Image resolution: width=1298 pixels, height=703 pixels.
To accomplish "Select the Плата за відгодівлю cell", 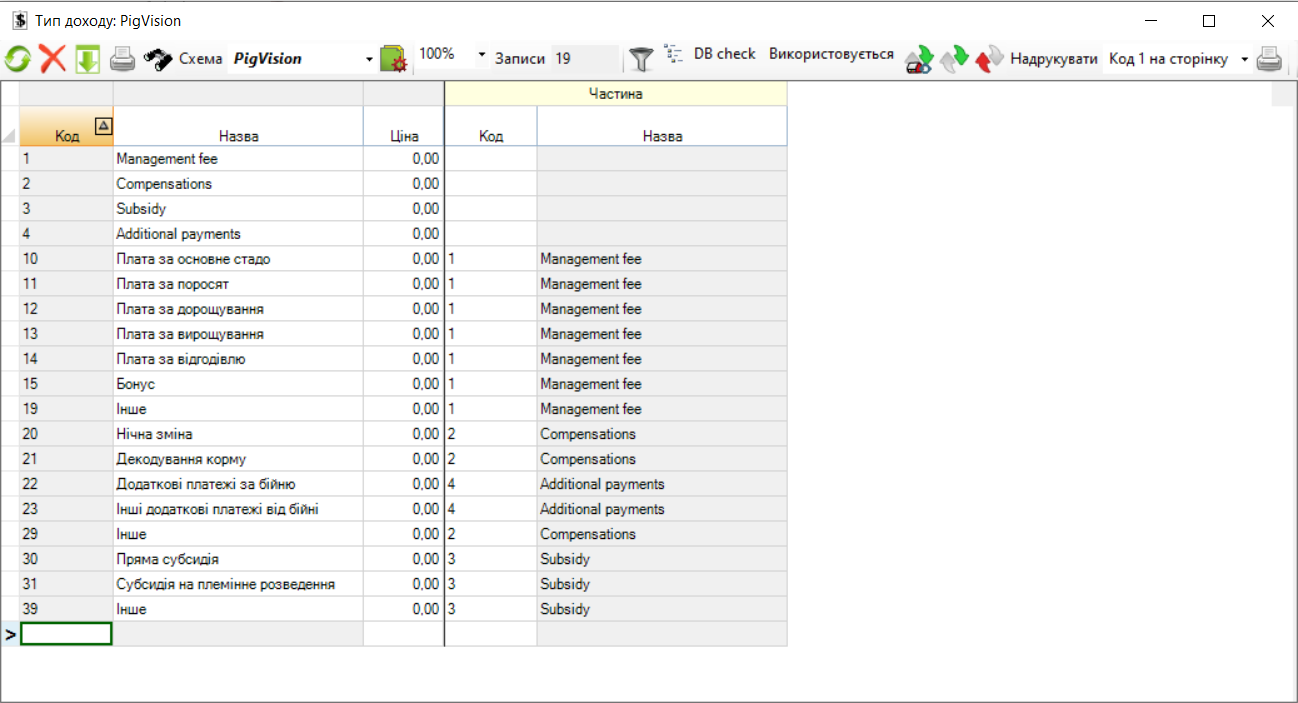I will pos(238,359).
